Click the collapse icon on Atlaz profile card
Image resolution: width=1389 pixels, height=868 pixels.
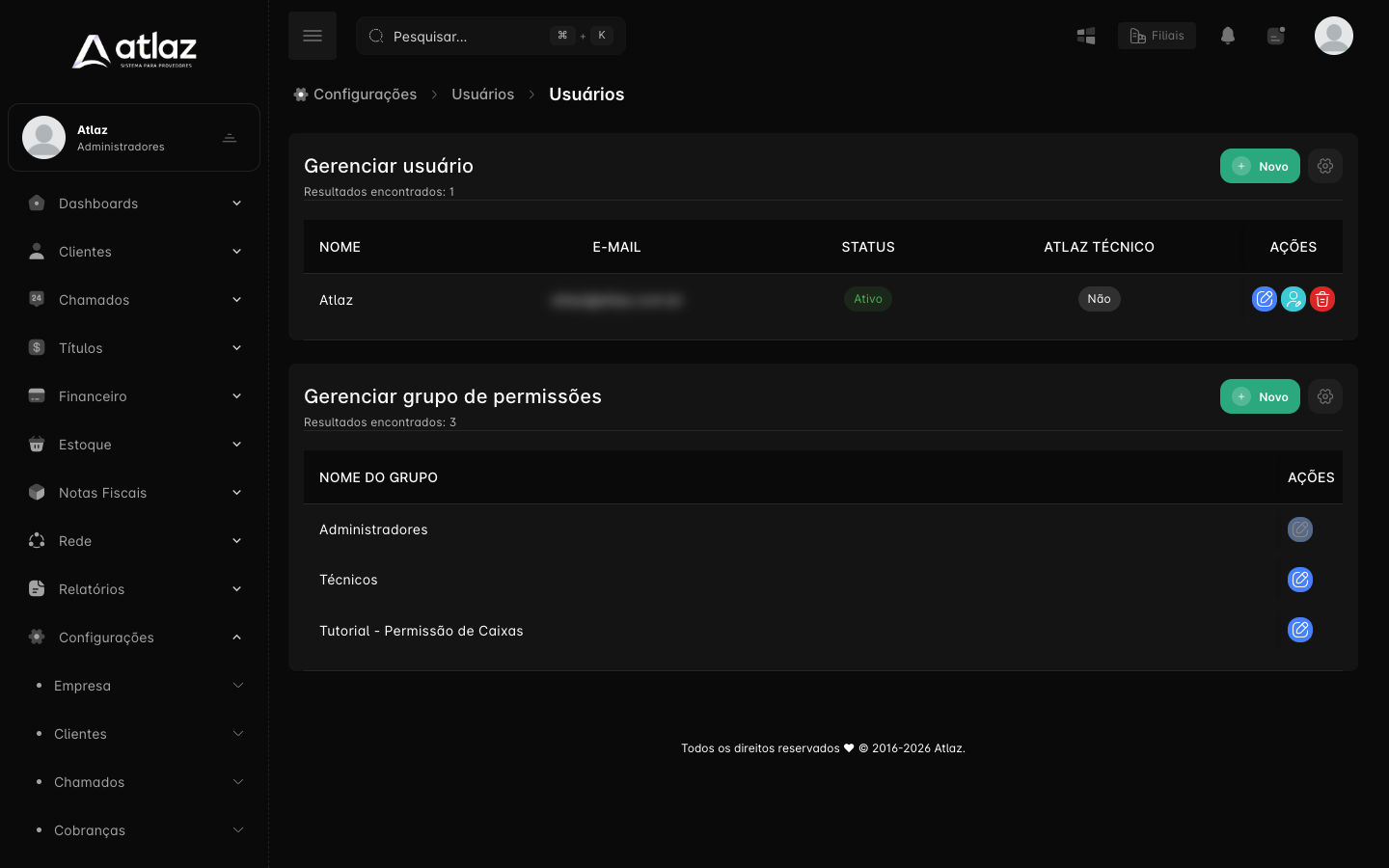pos(230,138)
